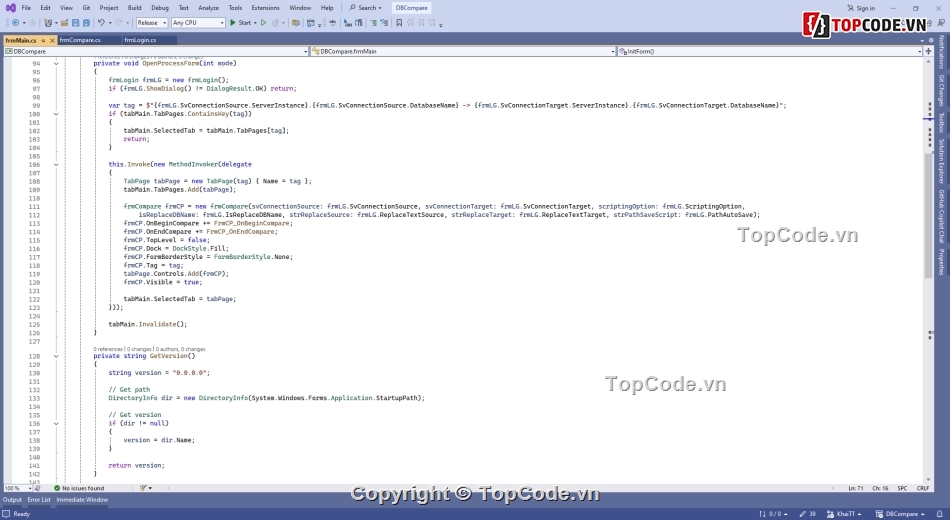
Task: Collapse the OpenProcessForm method at line 94
Action: (x=56, y=63)
